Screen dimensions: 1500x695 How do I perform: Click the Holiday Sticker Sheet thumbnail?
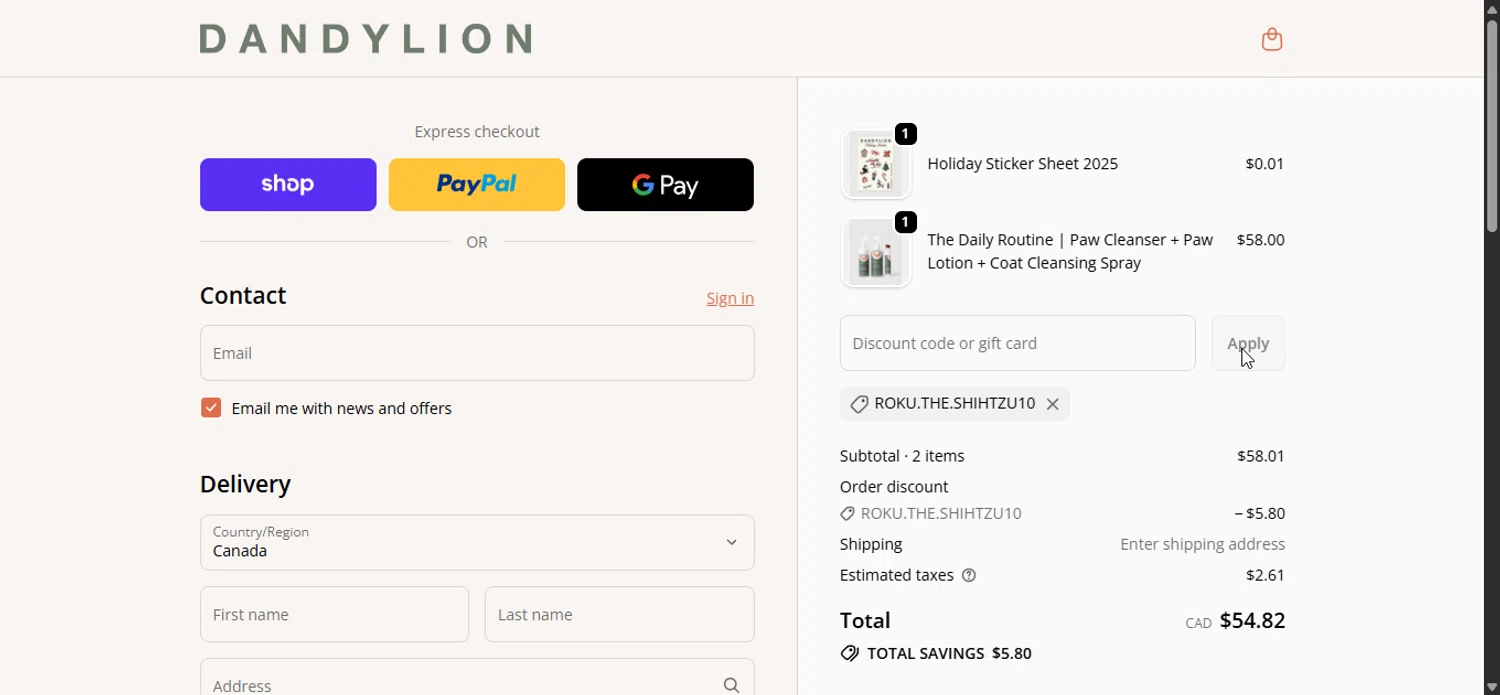click(x=876, y=165)
